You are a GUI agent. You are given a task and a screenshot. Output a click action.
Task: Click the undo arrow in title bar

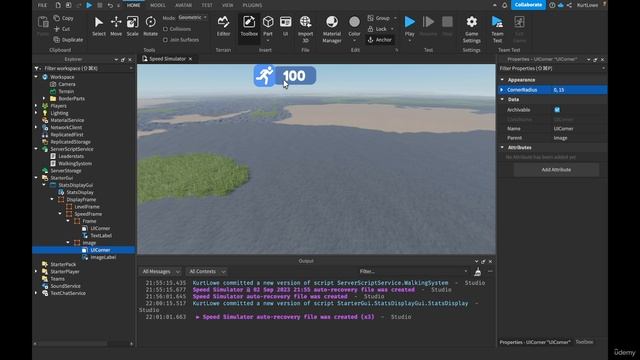(110, 5)
